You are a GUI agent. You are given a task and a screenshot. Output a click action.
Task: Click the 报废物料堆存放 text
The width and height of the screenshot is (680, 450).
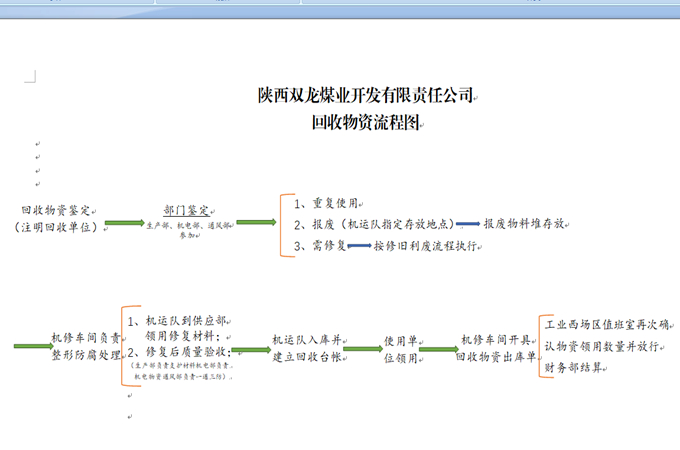coord(525,224)
